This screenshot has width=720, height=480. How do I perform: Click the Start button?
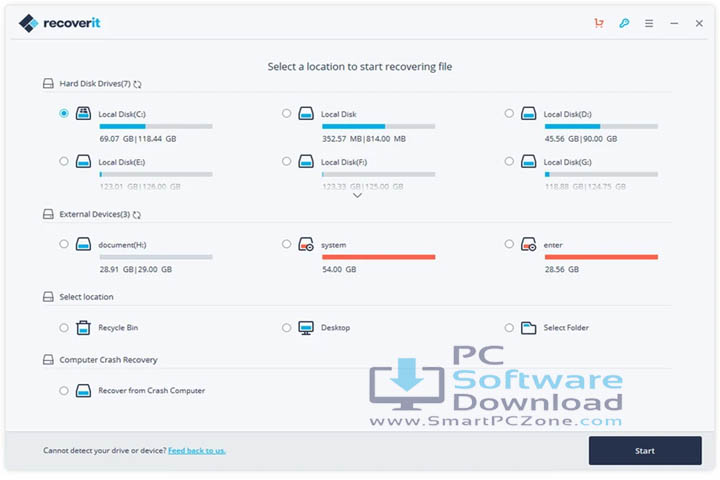click(645, 451)
